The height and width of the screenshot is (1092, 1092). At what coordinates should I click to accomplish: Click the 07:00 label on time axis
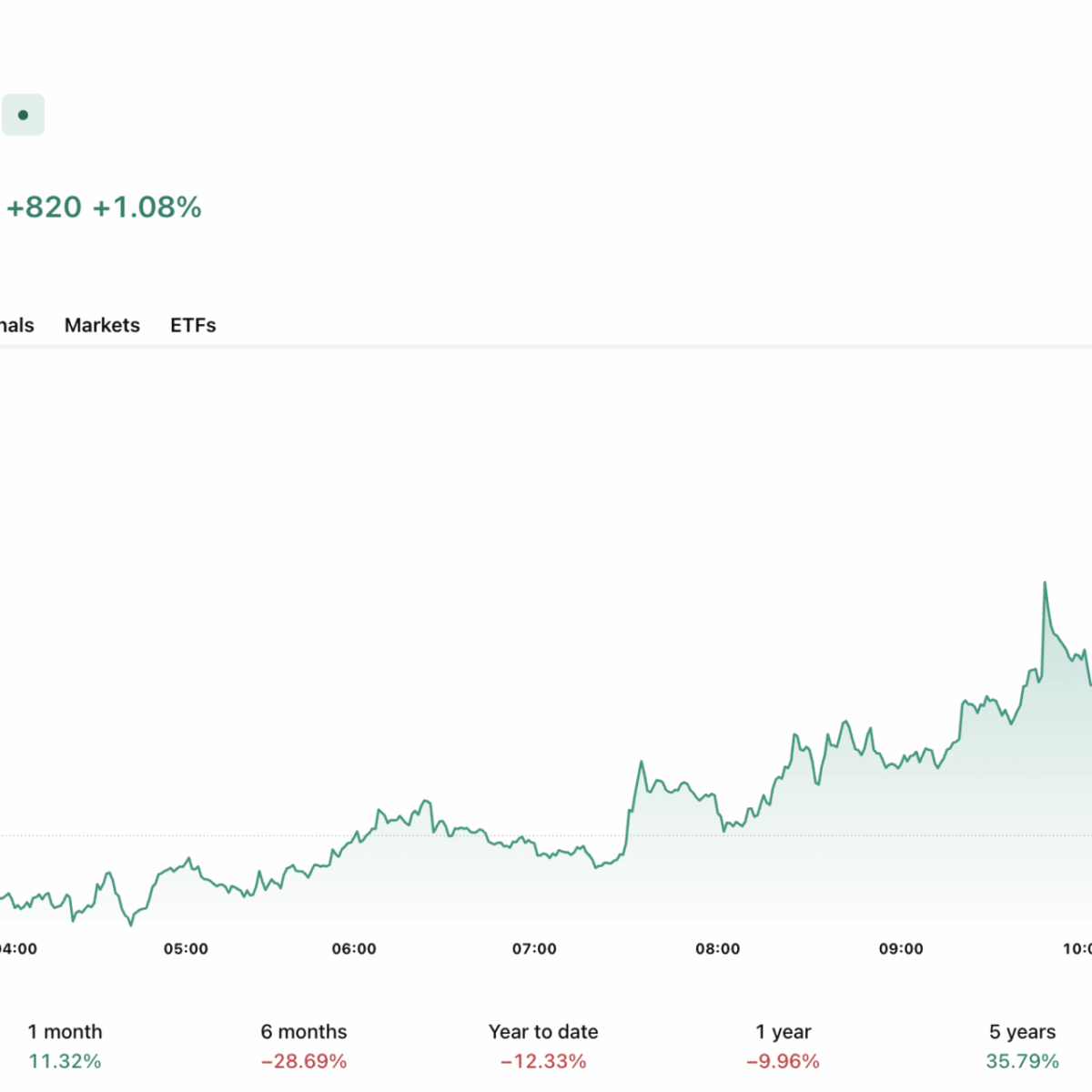[534, 949]
